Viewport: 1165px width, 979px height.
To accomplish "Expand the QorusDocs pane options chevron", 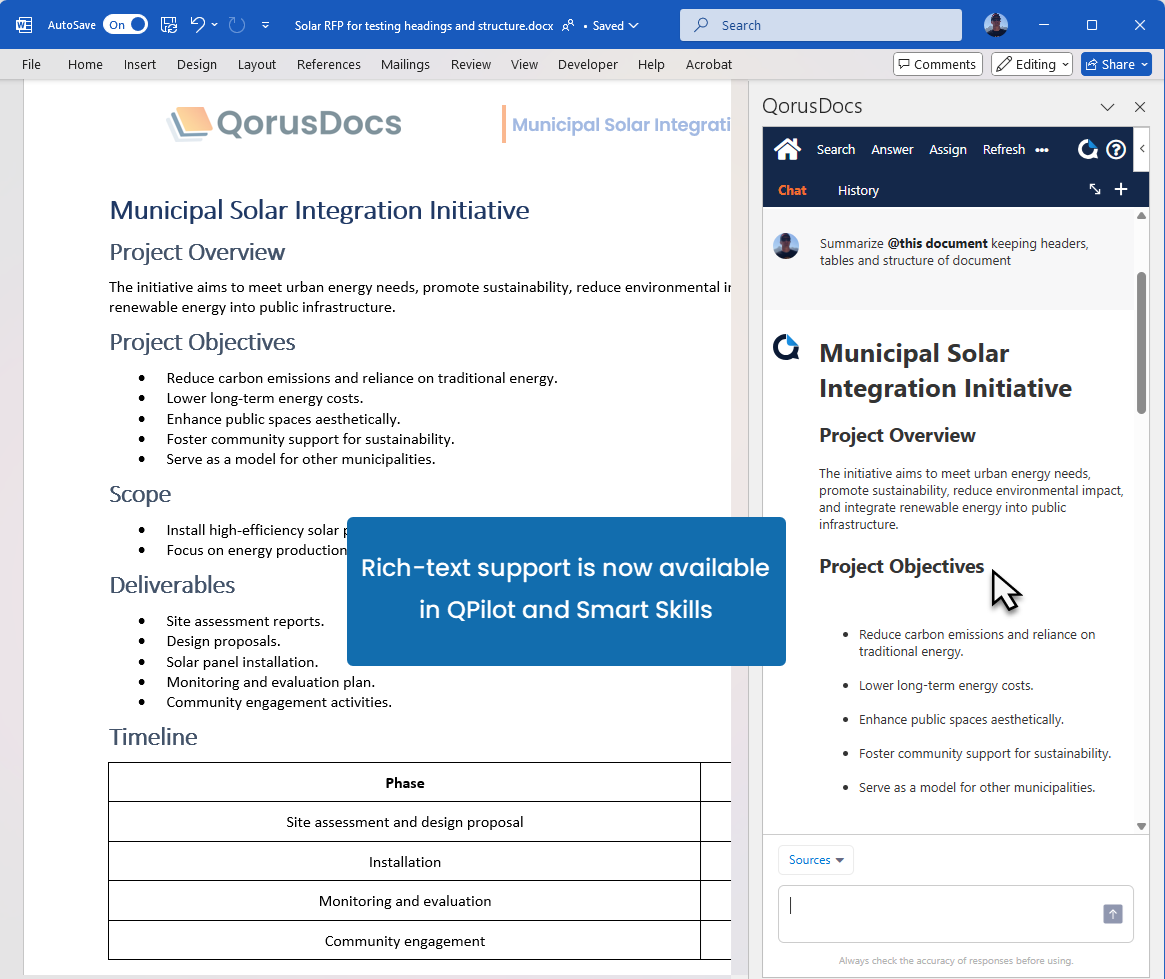I will click(x=1107, y=107).
